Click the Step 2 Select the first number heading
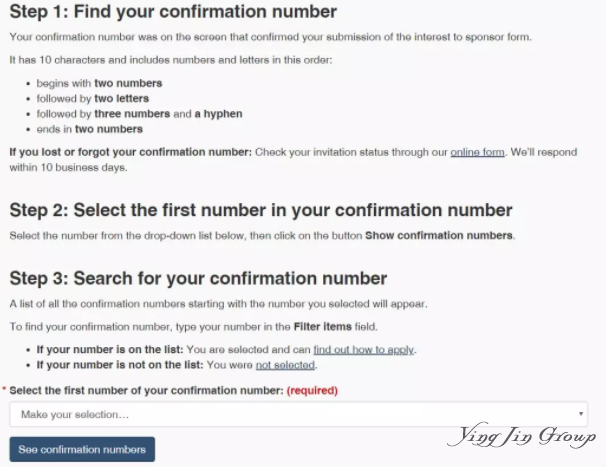 261,210
